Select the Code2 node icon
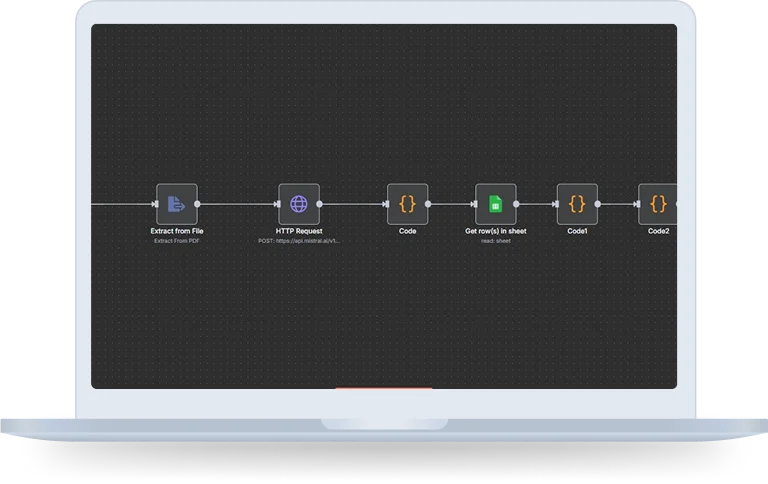 click(658, 204)
